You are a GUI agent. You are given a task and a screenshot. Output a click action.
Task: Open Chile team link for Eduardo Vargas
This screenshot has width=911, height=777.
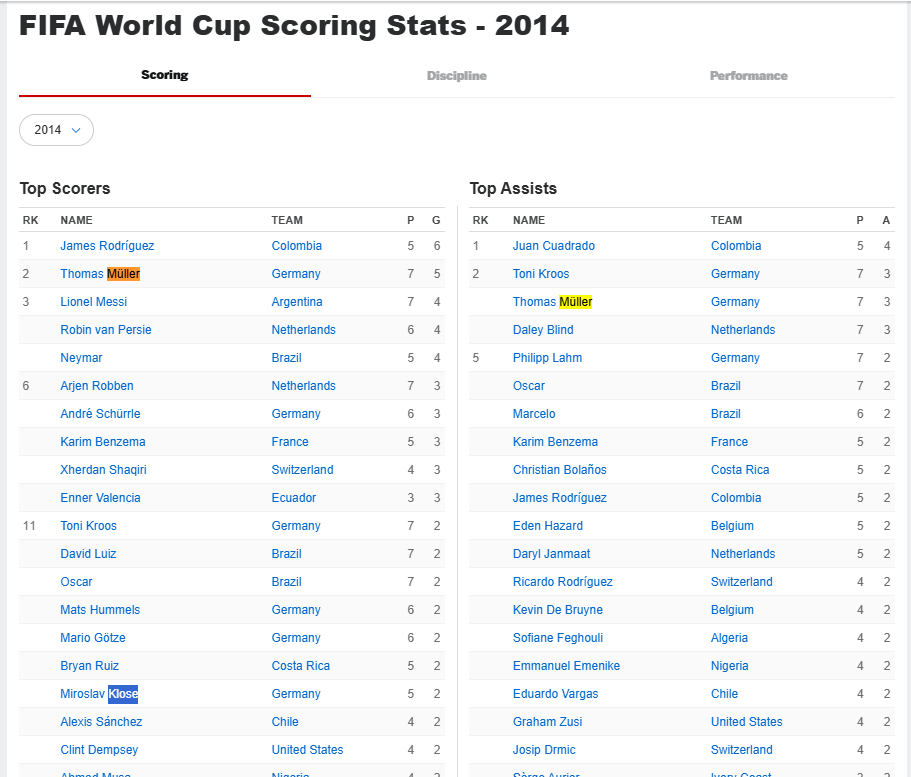tap(724, 693)
